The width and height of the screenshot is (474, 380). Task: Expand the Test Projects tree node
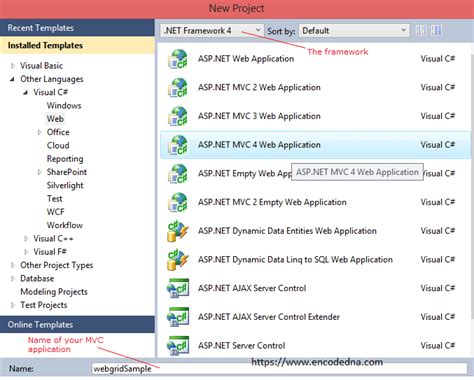click(x=13, y=305)
